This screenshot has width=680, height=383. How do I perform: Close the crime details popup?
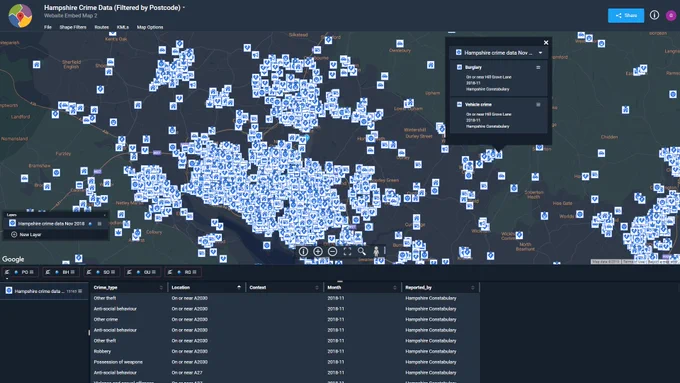(x=546, y=43)
